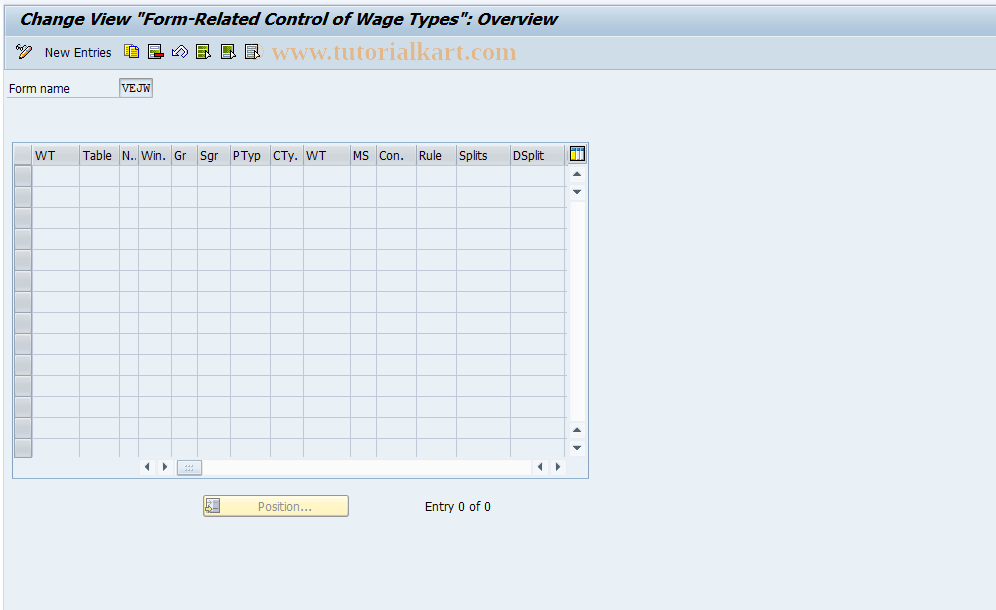Screen dimensions: 996x610
Task: Click leftmost left arrow of horizontal scrollbar
Action: (x=147, y=467)
